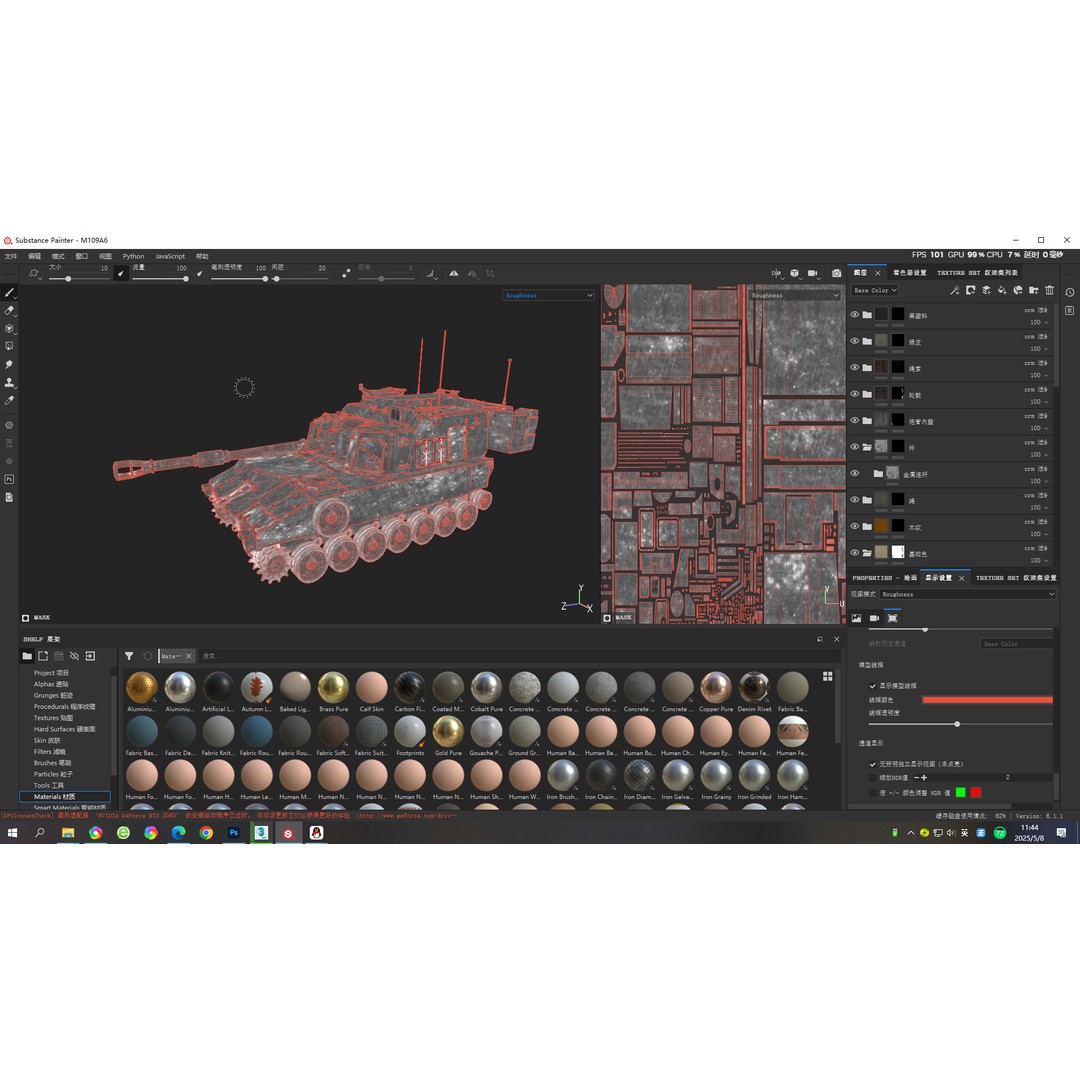Toggle the symmetry mirror icon in toolbar

coord(454,273)
